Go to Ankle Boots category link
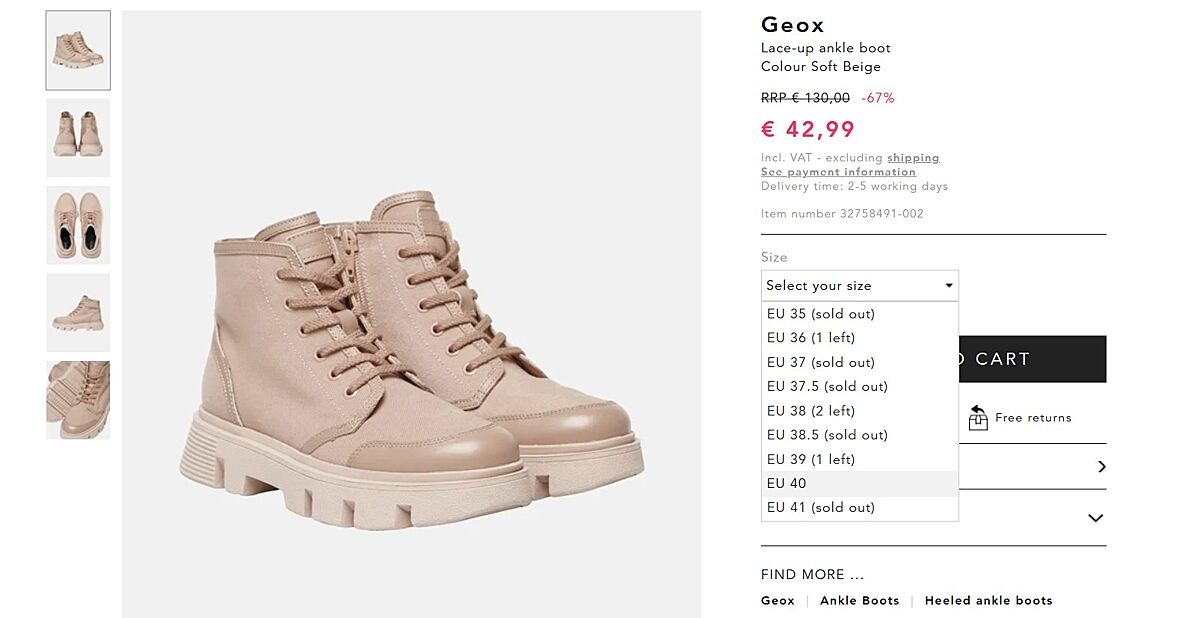The height and width of the screenshot is (618, 1200). click(x=859, y=601)
